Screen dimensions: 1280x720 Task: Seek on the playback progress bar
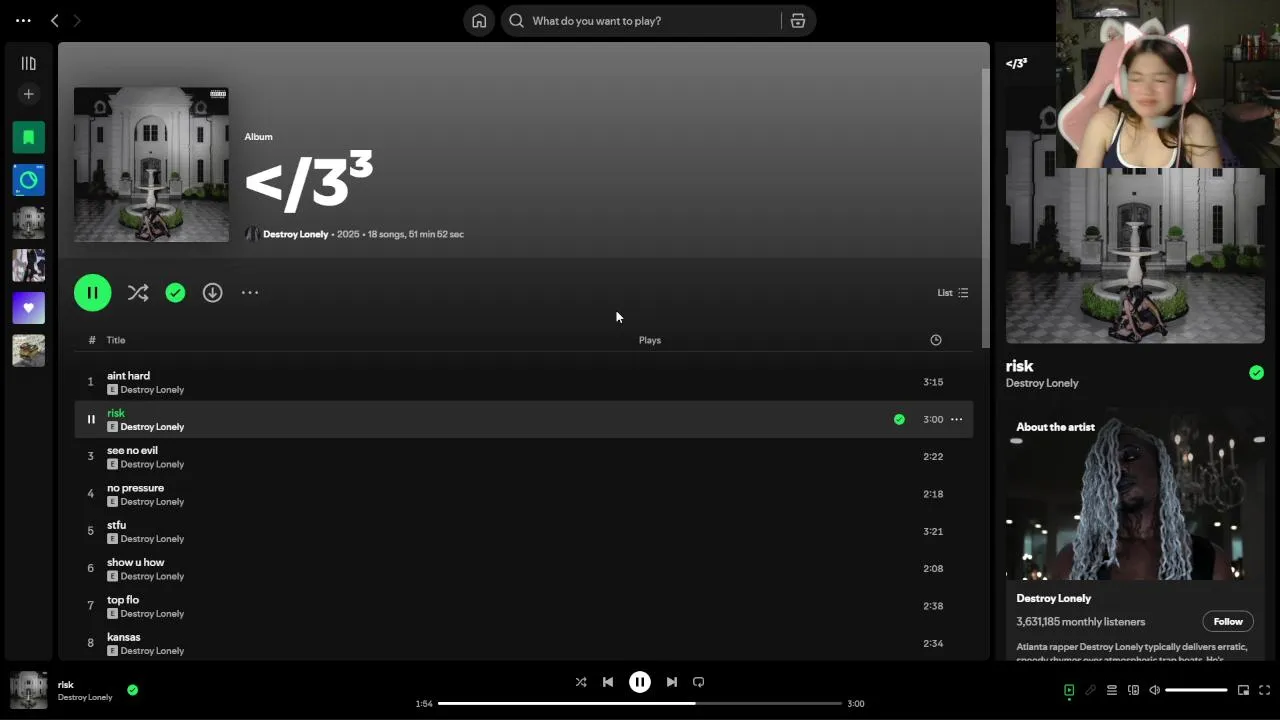click(x=640, y=703)
